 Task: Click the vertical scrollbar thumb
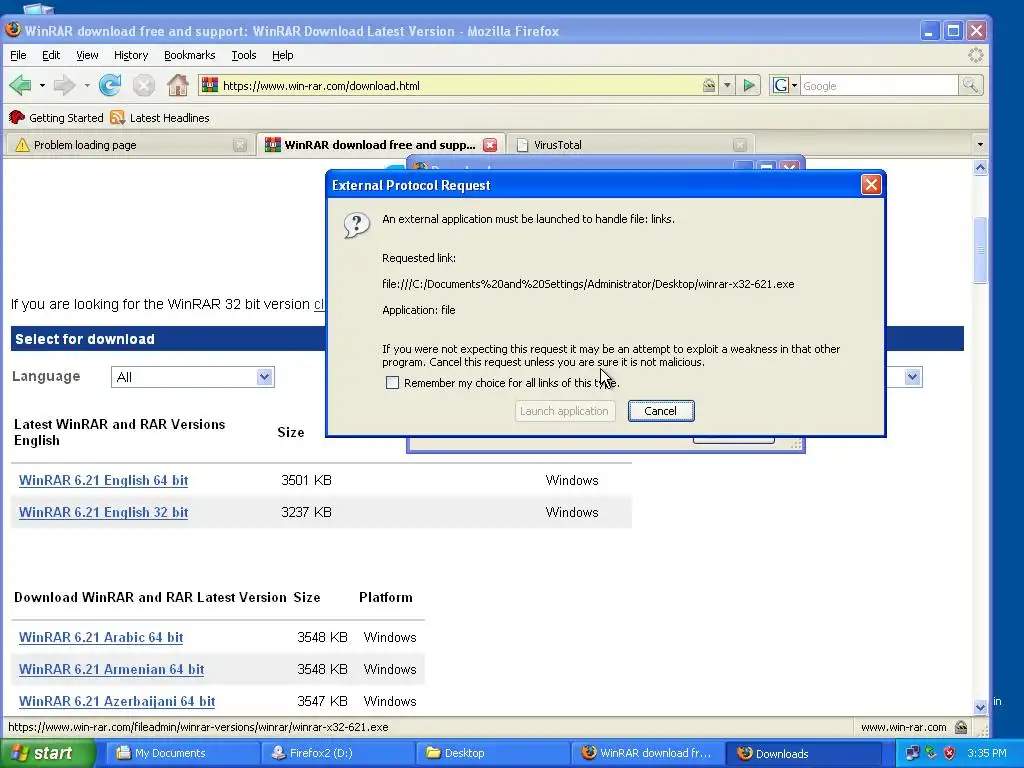click(980, 250)
